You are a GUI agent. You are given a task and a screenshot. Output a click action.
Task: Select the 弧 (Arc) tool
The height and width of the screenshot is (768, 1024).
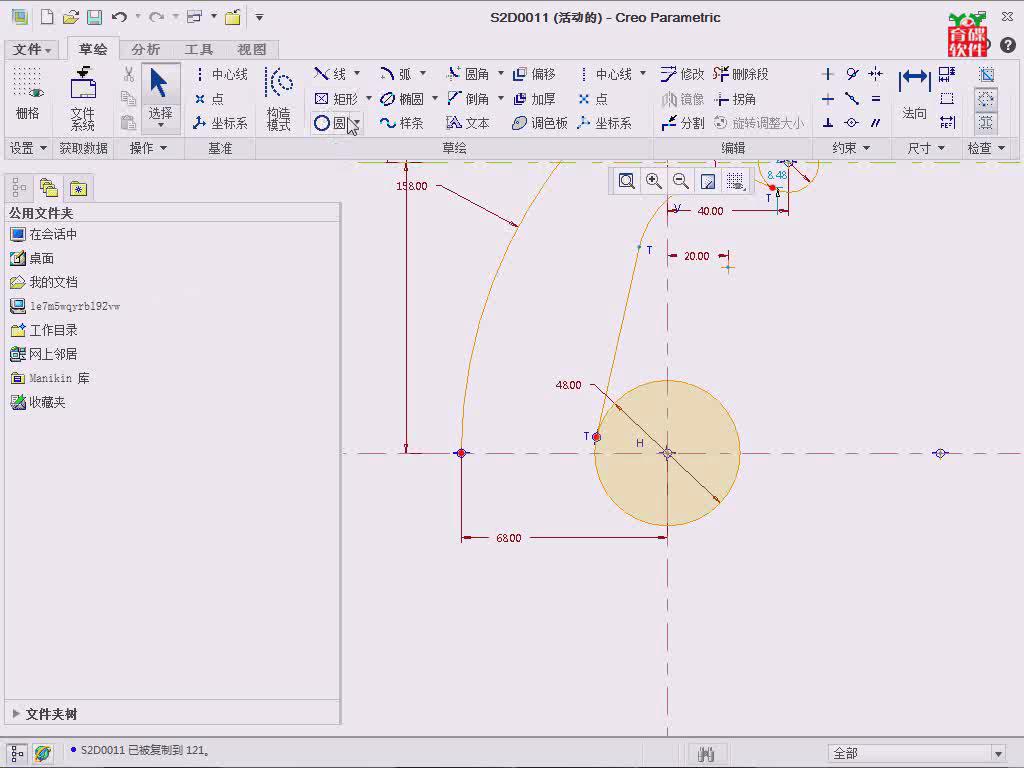pos(396,74)
